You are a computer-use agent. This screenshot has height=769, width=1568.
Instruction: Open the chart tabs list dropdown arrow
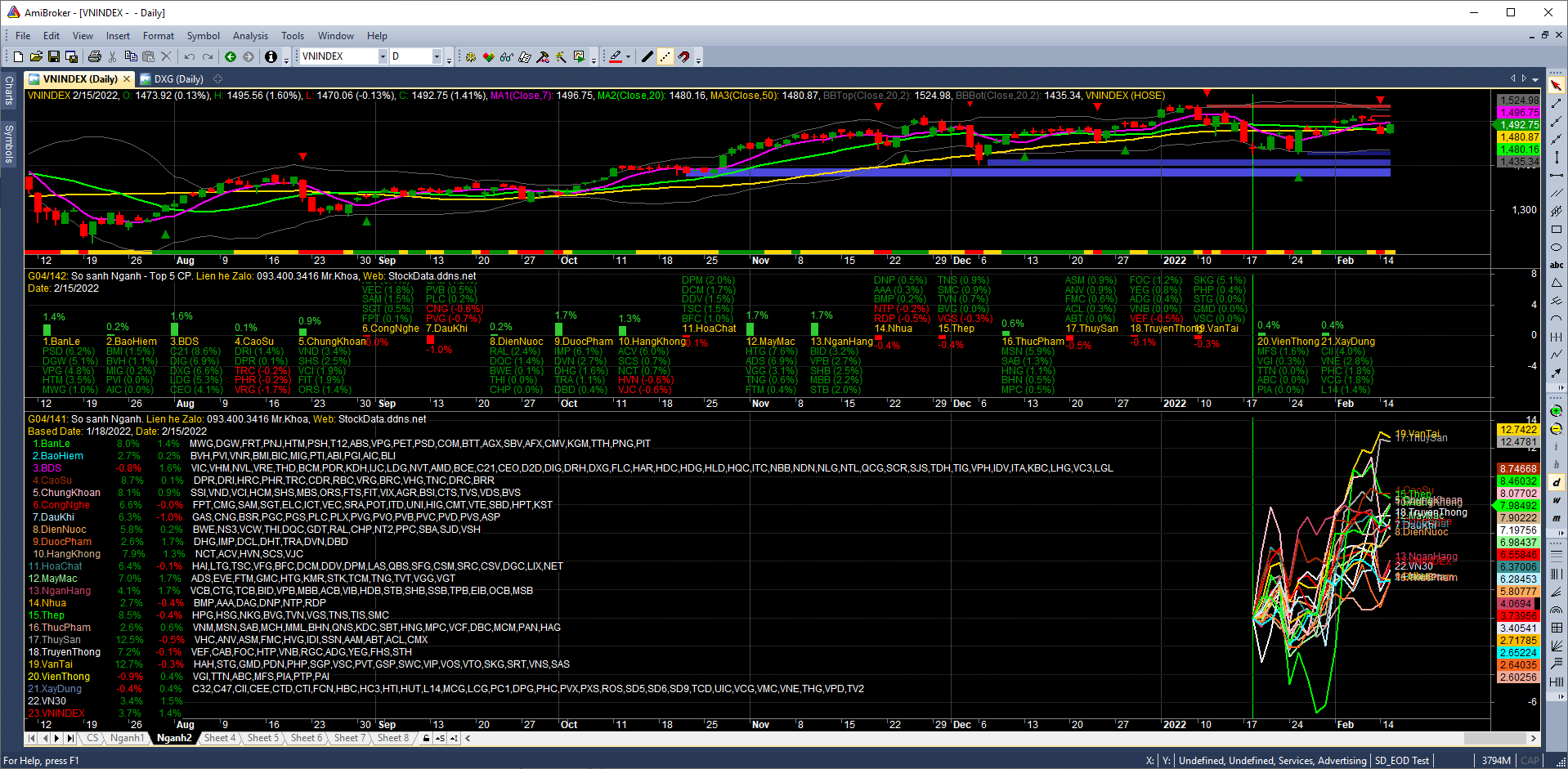tap(1535, 79)
